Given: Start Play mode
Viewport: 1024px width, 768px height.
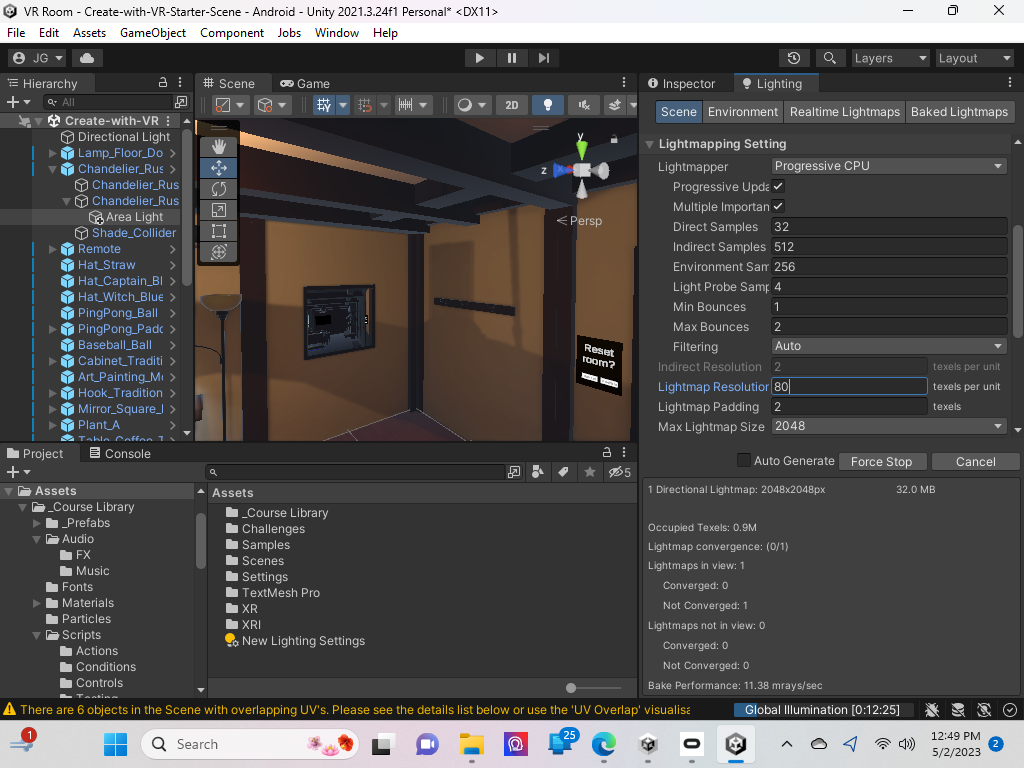Looking at the screenshot, I should coord(479,58).
